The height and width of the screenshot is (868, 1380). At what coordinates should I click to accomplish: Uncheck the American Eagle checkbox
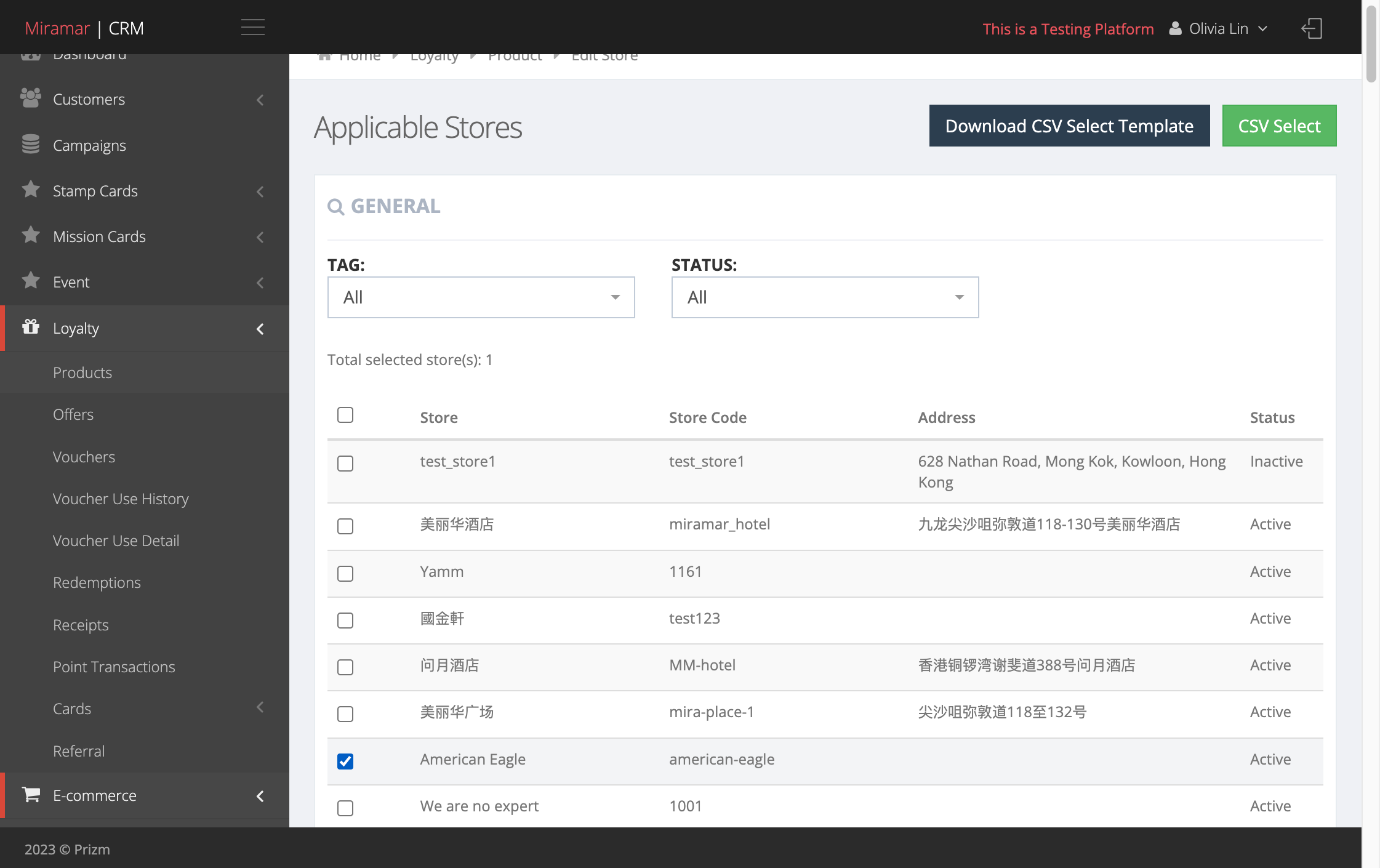(345, 762)
